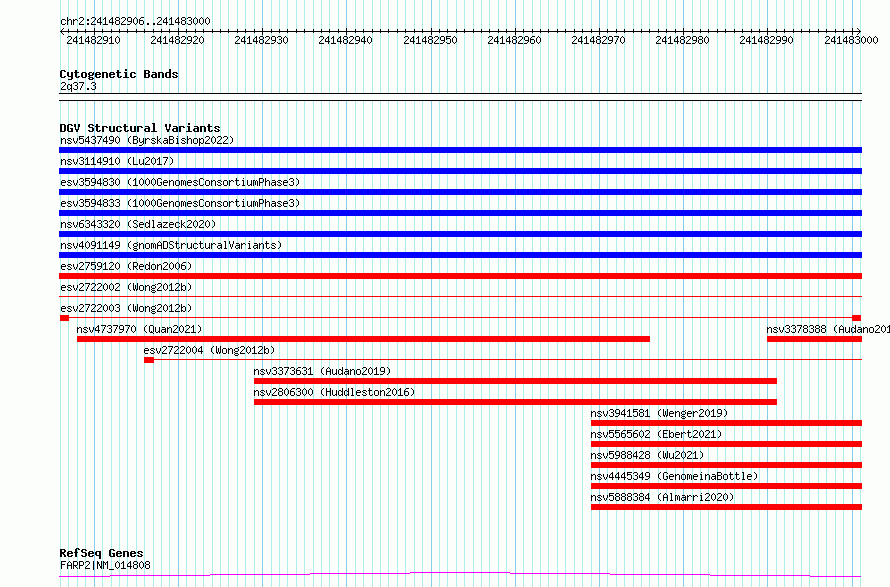Click ruler position 241482950
This screenshot has width=890, height=587.
(430, 40)
